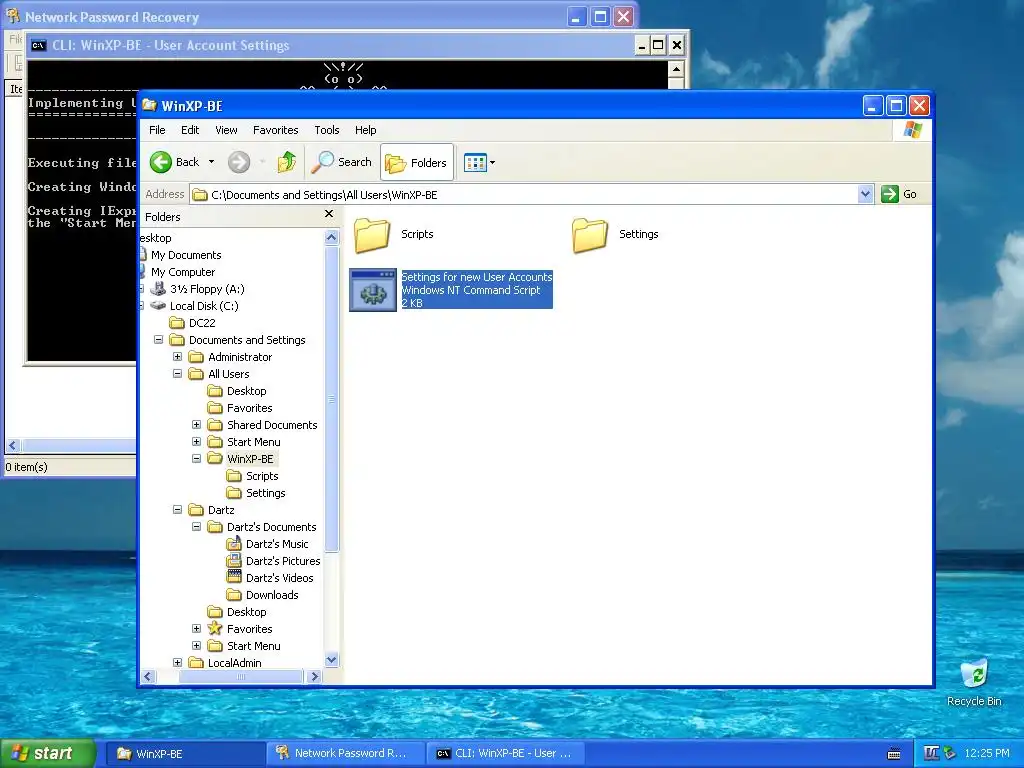Image resolution: width=1024 pixels, height=768 pixels.
Task: Collapse the WinXP-BE tree node
Action: (197, 458)
